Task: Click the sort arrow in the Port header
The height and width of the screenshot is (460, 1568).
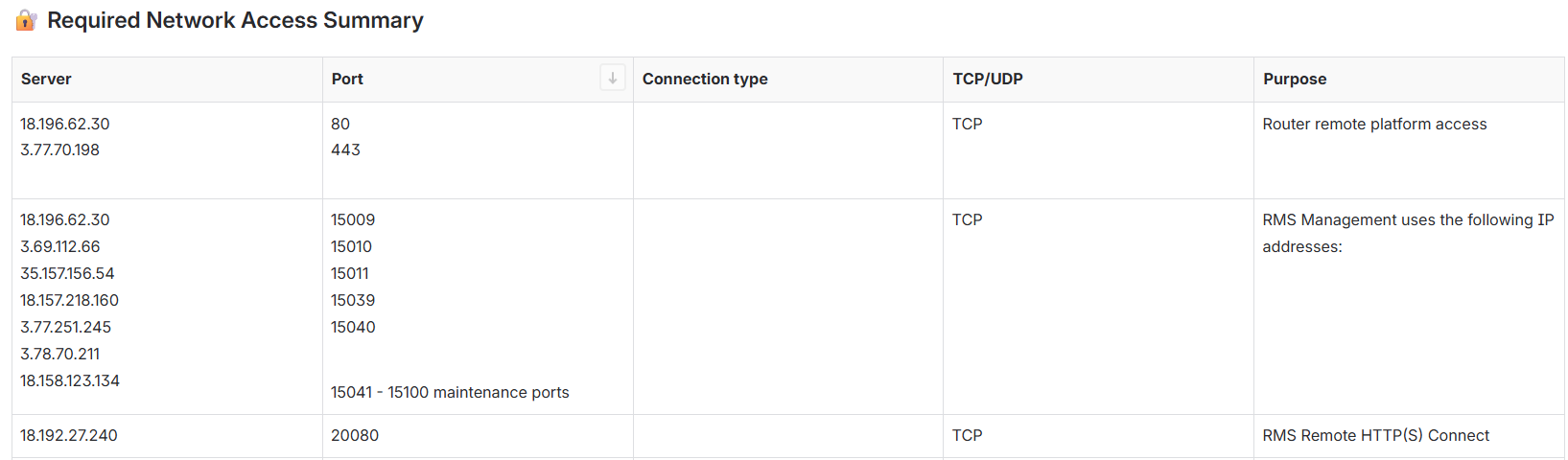Action: click(x=612, y=78)
